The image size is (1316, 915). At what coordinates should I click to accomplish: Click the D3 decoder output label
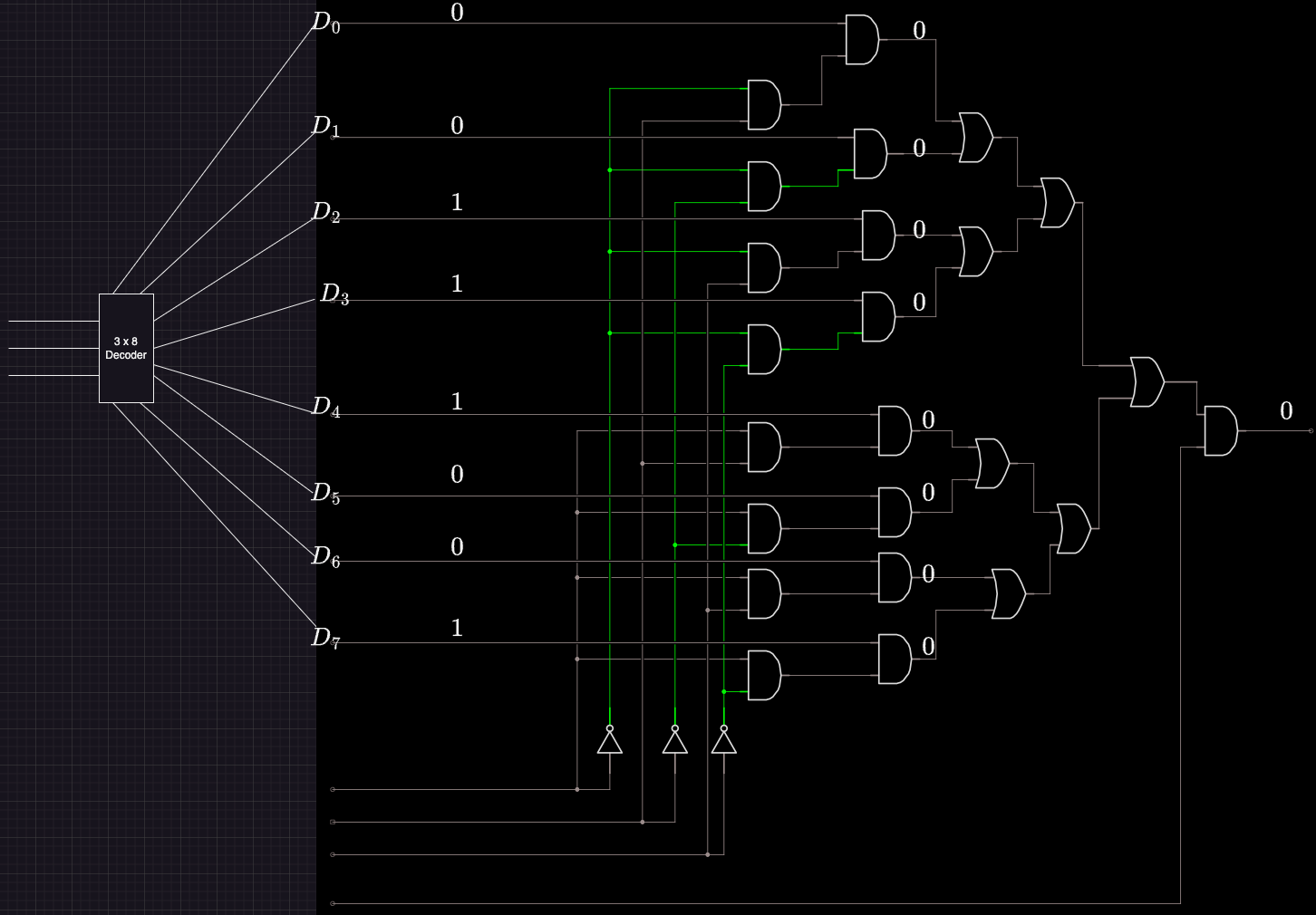tap(334, 294)
